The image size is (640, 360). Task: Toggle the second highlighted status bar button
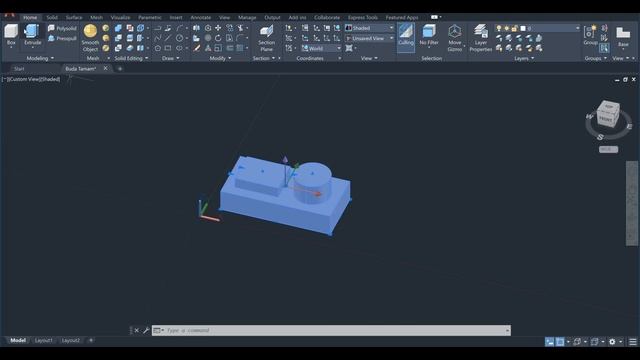[x=560, y=342]
